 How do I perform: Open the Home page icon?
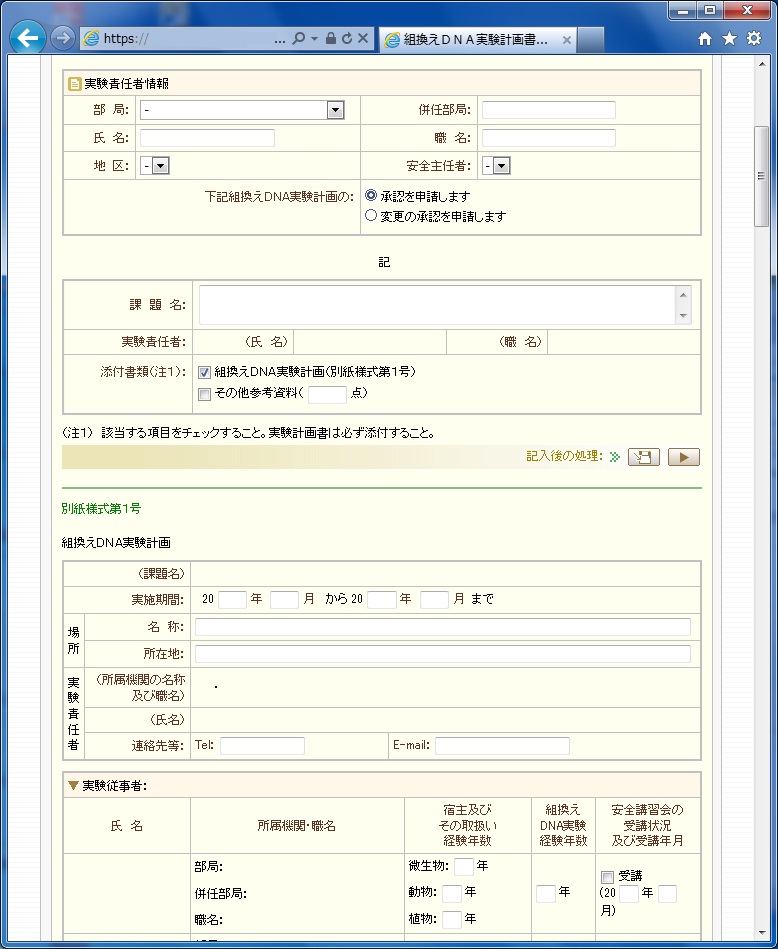705,39
